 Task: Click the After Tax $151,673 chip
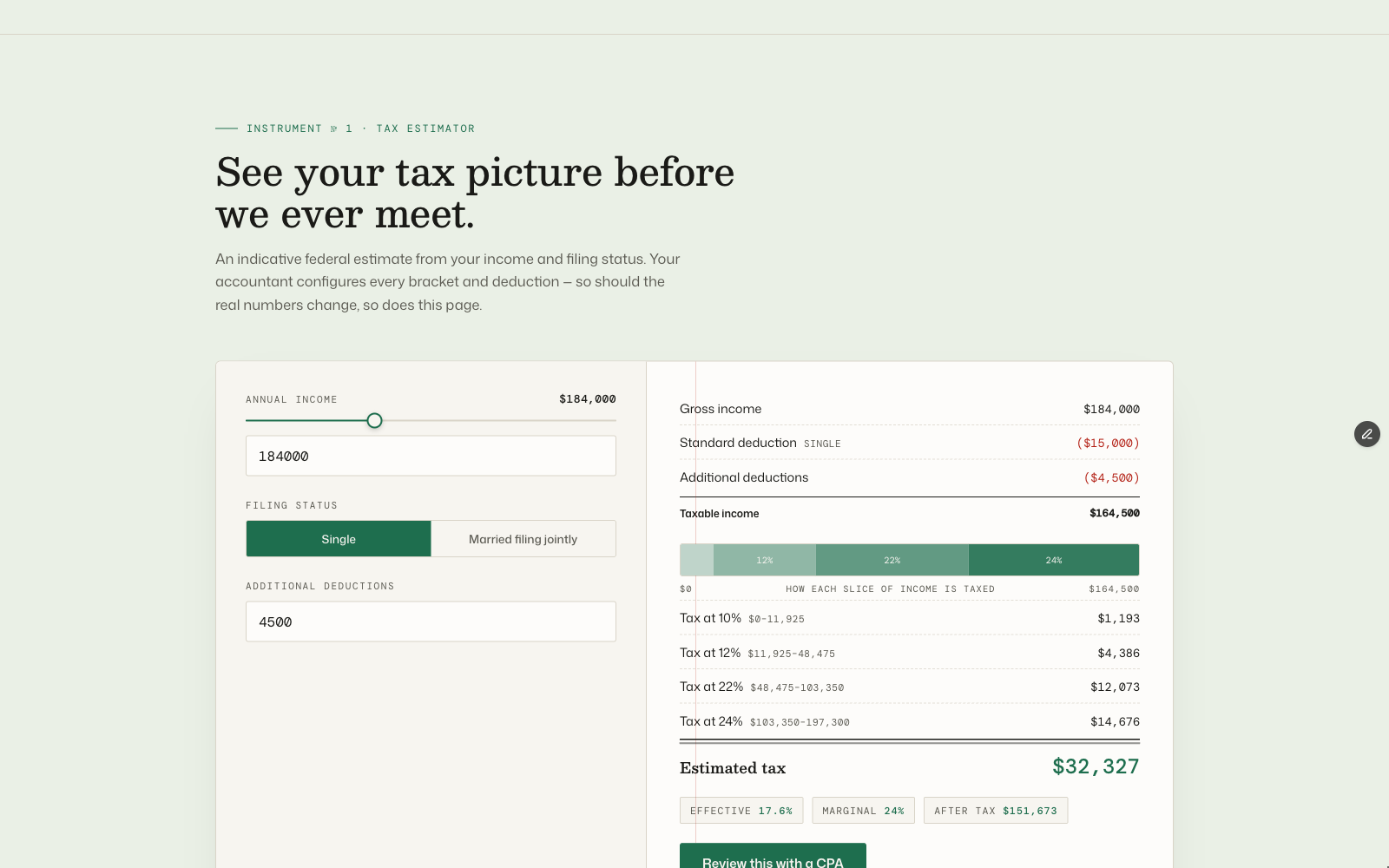[x=996, y=811]
